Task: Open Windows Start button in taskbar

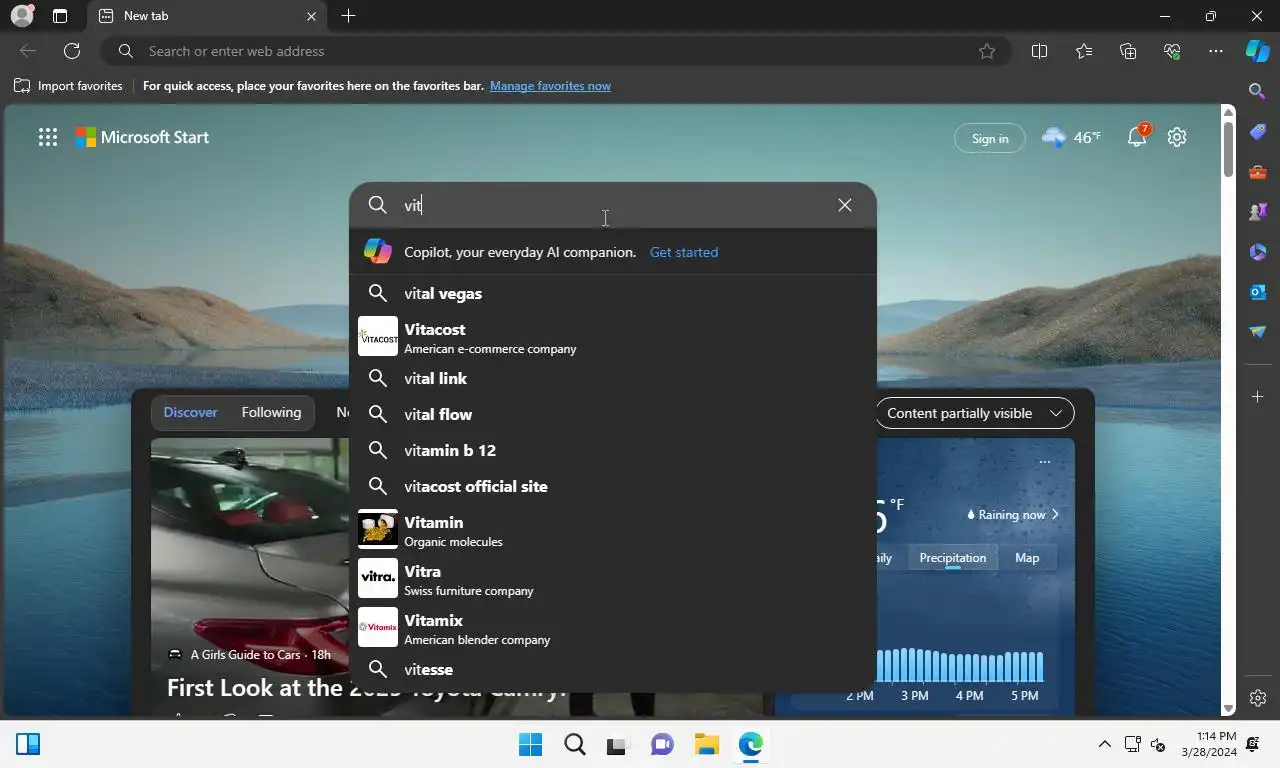Action: (530, 744)
